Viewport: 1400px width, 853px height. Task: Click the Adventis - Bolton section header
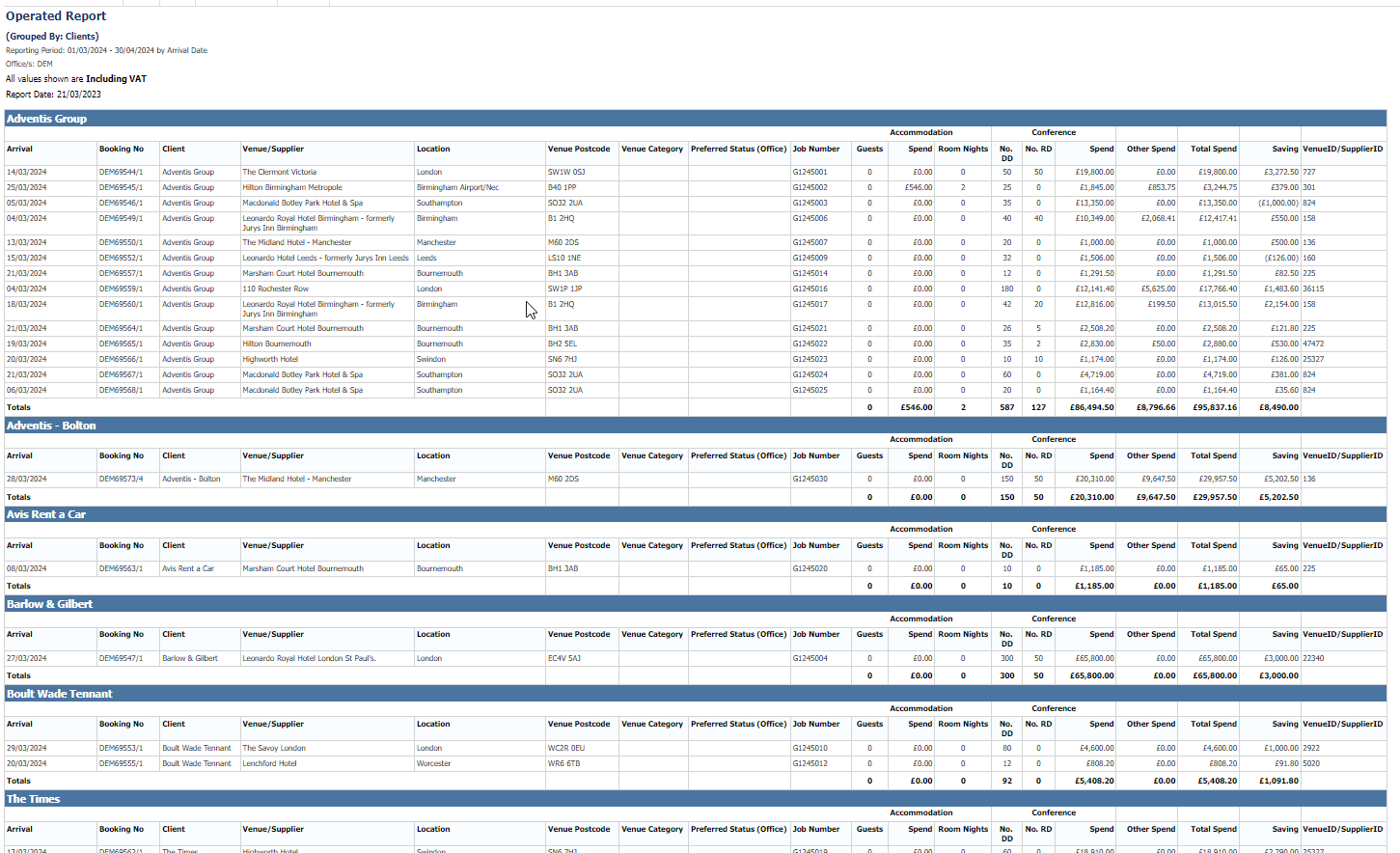click(695, 426)
